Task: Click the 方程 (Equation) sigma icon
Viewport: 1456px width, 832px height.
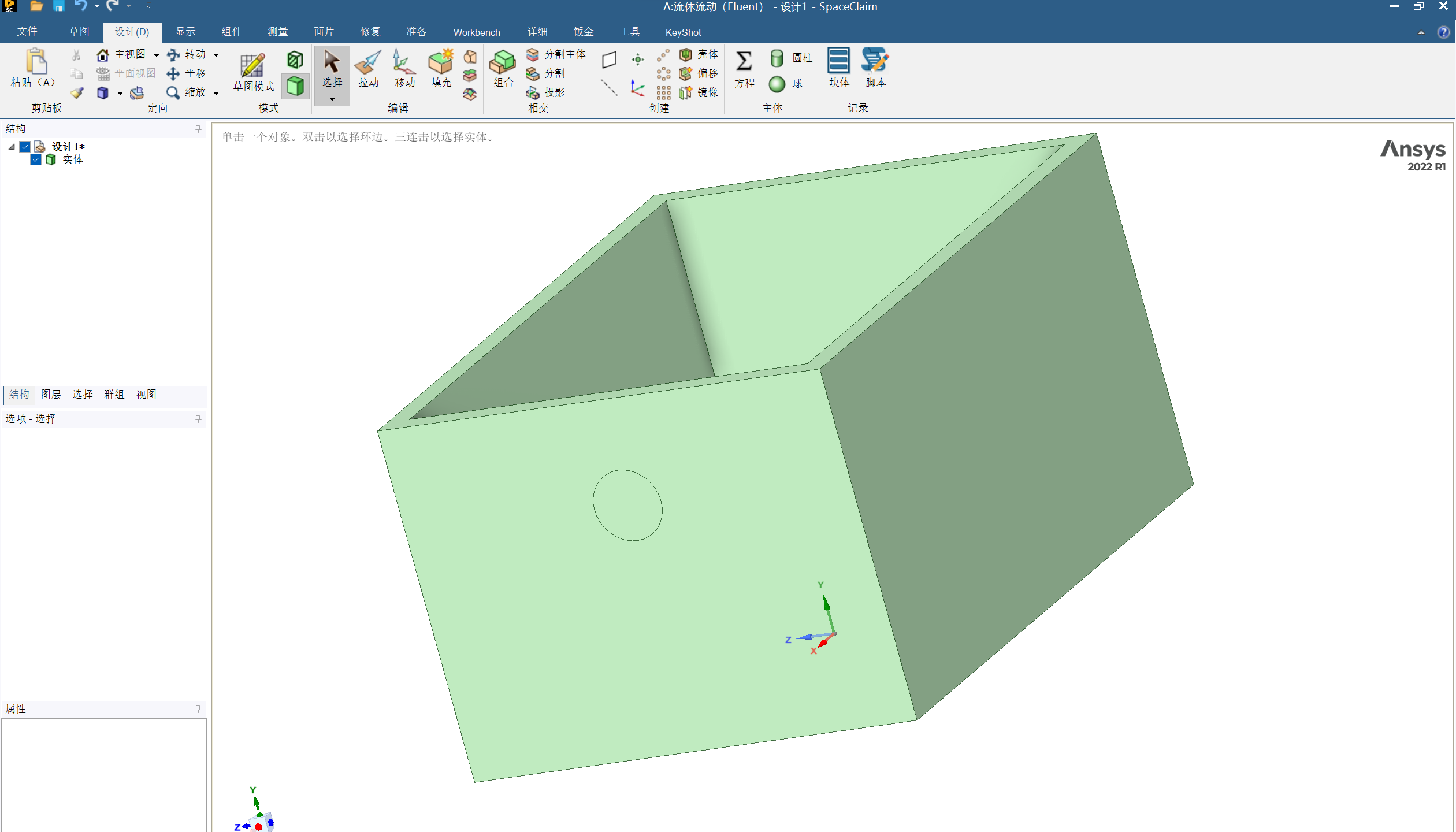Action: click(x=744, y=61)
